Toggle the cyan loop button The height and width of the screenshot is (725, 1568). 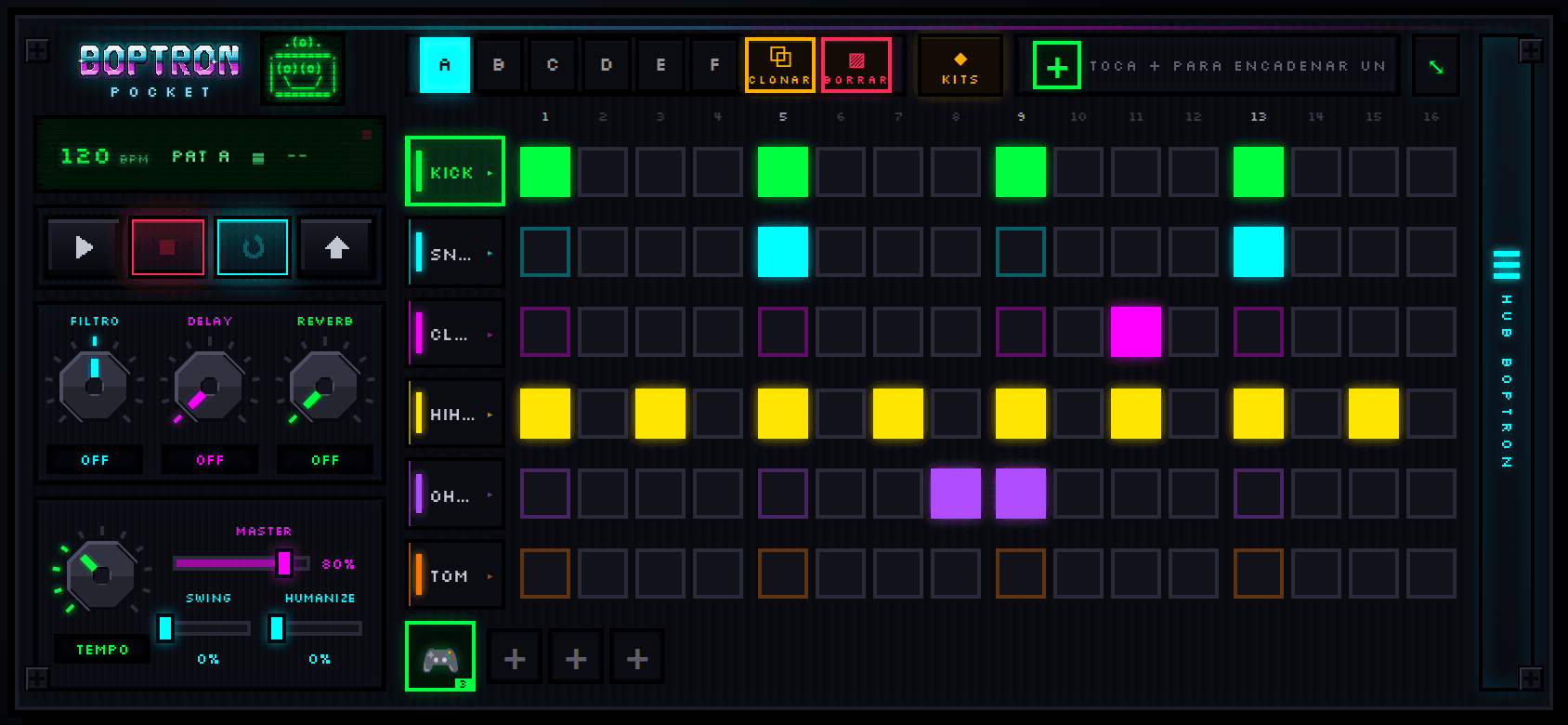coord(253,247)
